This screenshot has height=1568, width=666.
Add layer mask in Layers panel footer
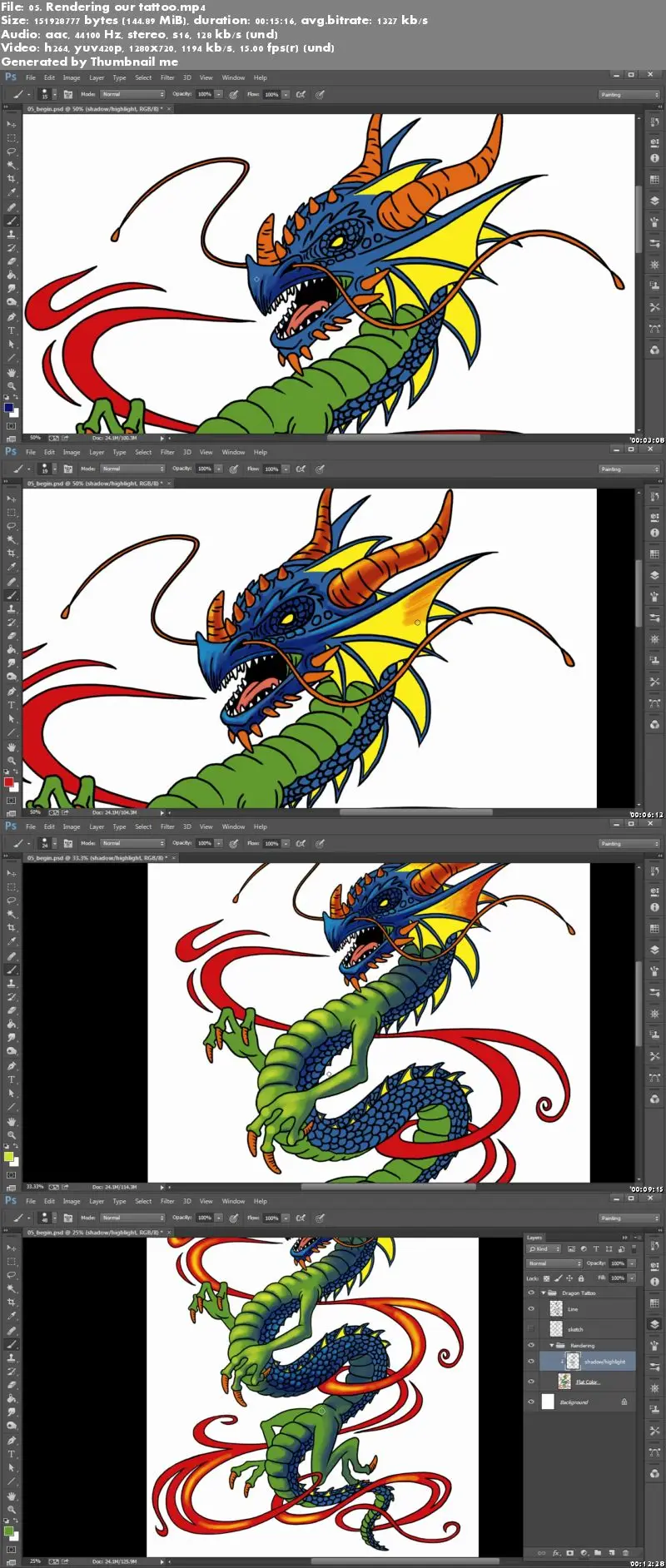click(x=570, y=1553)
